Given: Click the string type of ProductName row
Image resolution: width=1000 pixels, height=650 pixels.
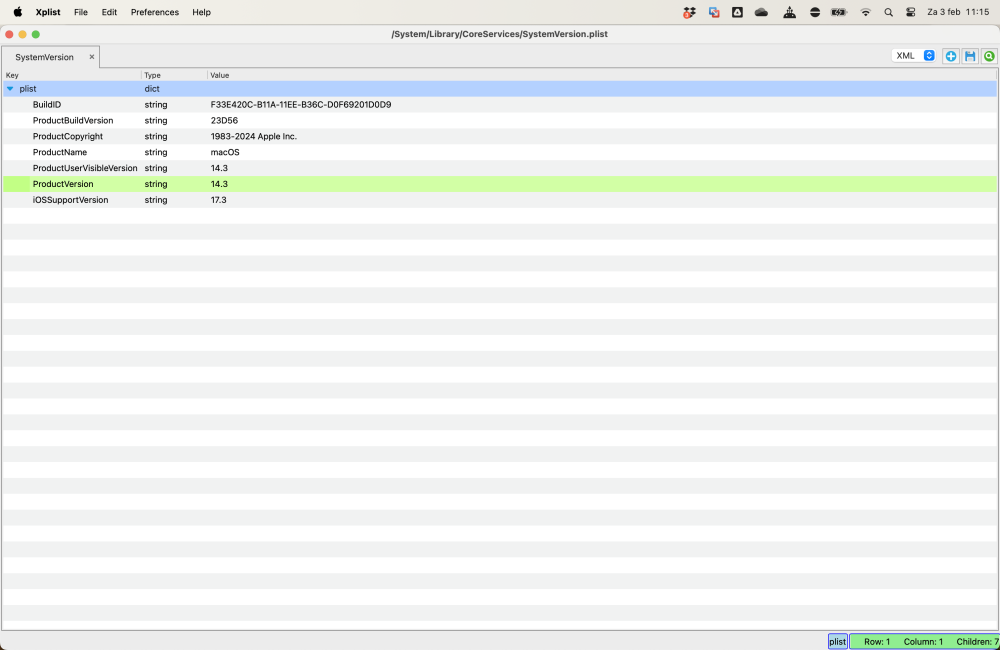Looking at the screenshot, I should (156, 152).
